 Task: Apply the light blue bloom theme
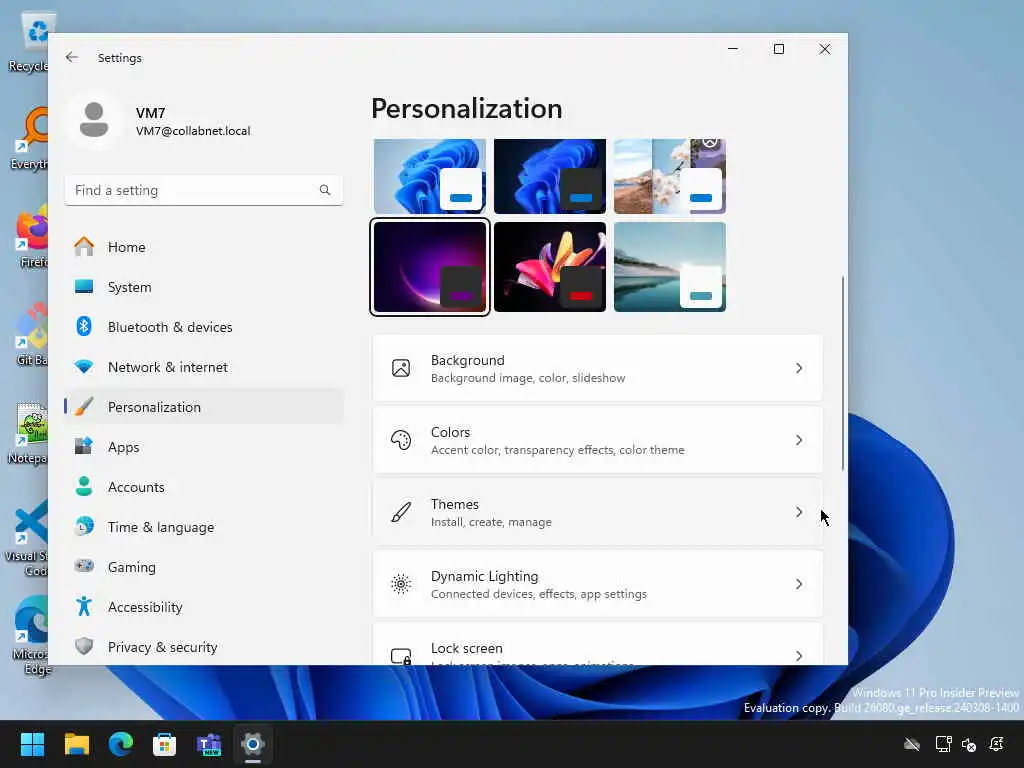pyautogui.click(x=430, y=176)
